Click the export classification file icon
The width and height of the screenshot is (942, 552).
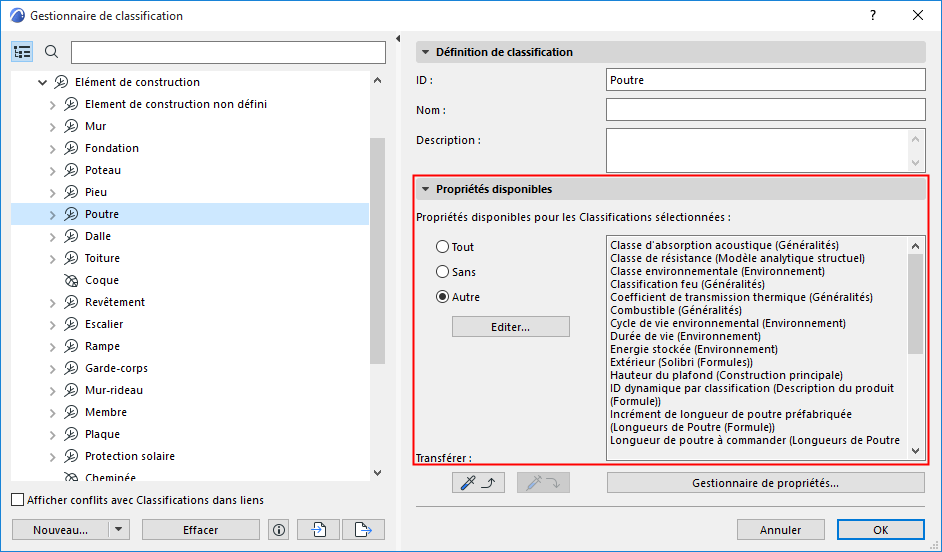click(363, 530)
